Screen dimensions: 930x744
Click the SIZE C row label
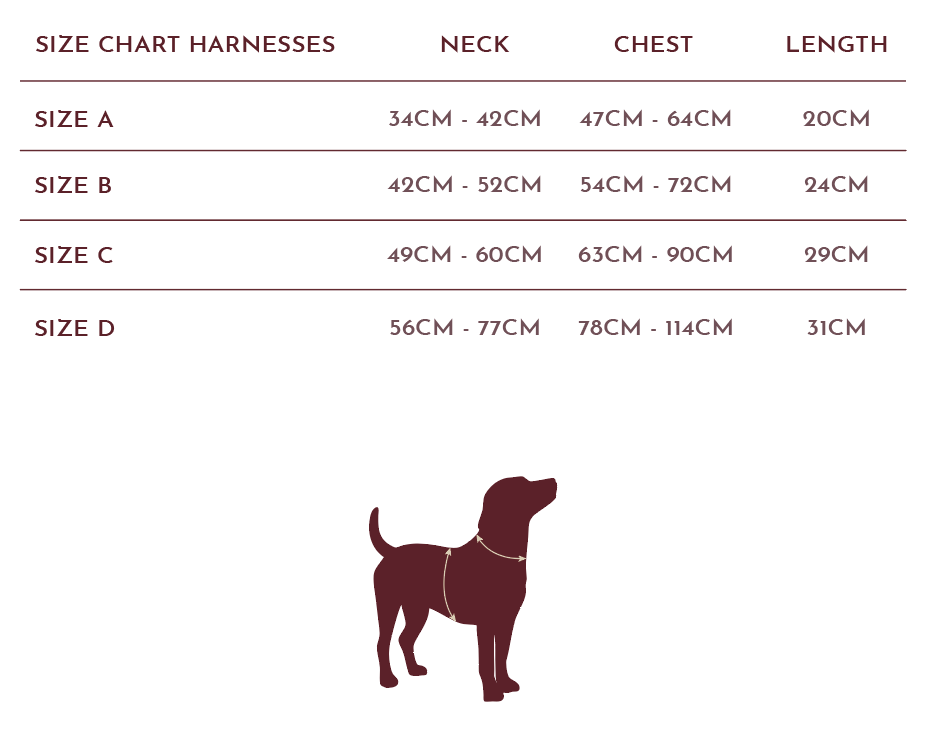pos(74,256)
